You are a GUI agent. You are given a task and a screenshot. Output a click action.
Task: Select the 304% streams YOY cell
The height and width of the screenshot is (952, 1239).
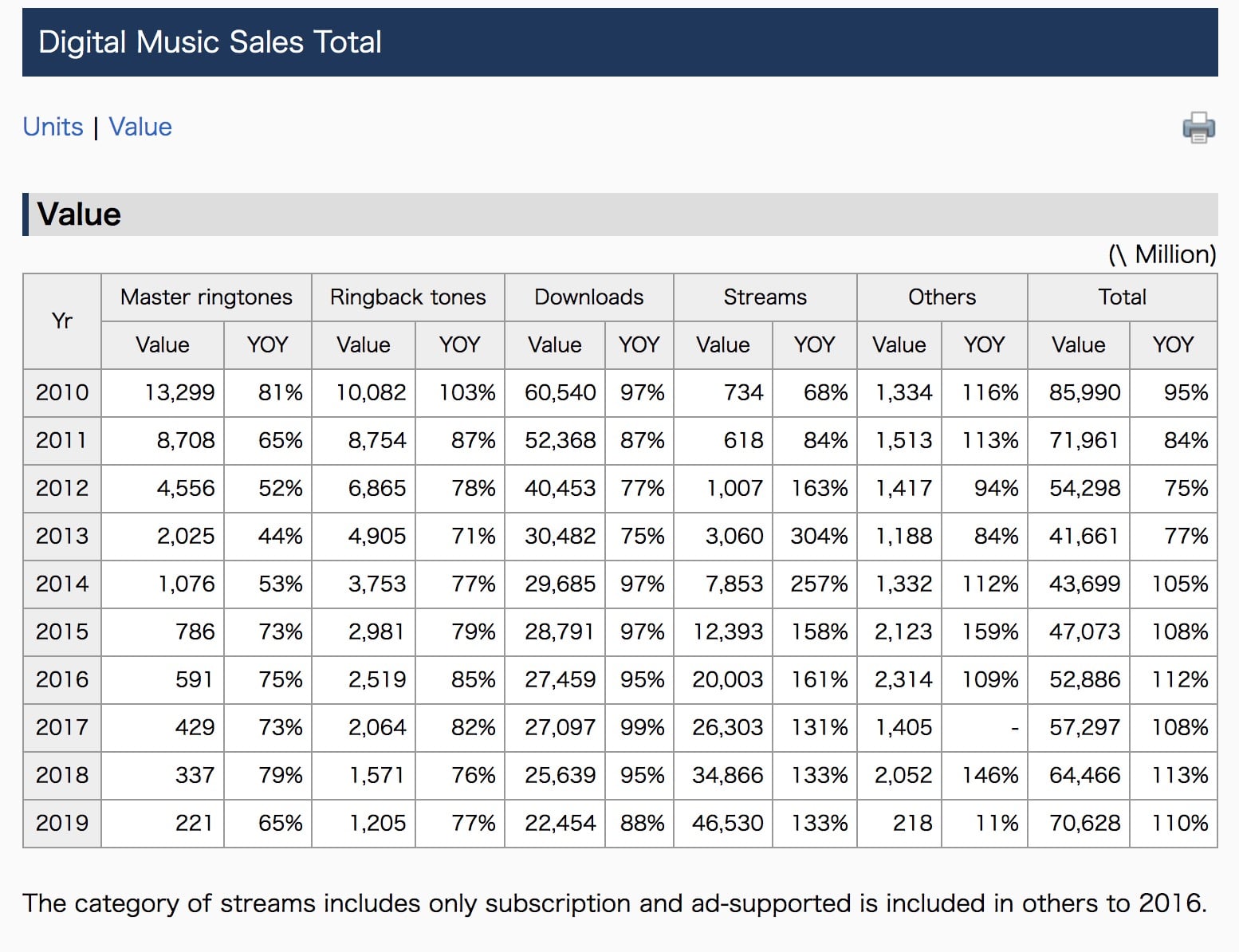(818, 536)
